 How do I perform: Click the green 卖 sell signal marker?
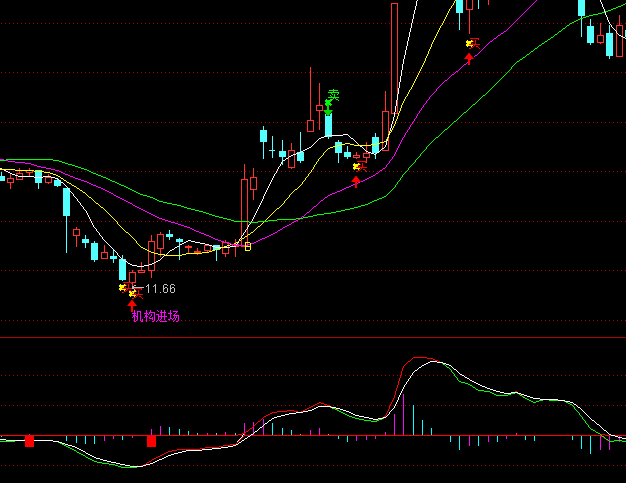pos(334,95)
